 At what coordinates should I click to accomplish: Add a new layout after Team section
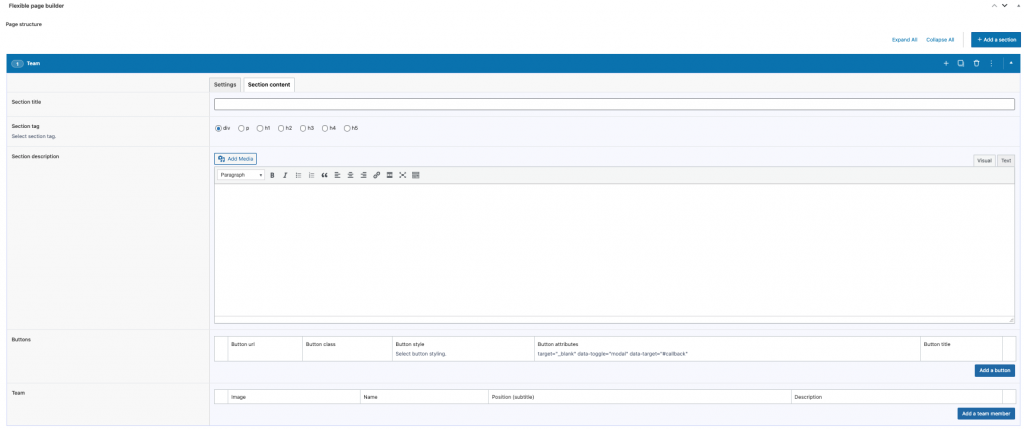[946, 63]
